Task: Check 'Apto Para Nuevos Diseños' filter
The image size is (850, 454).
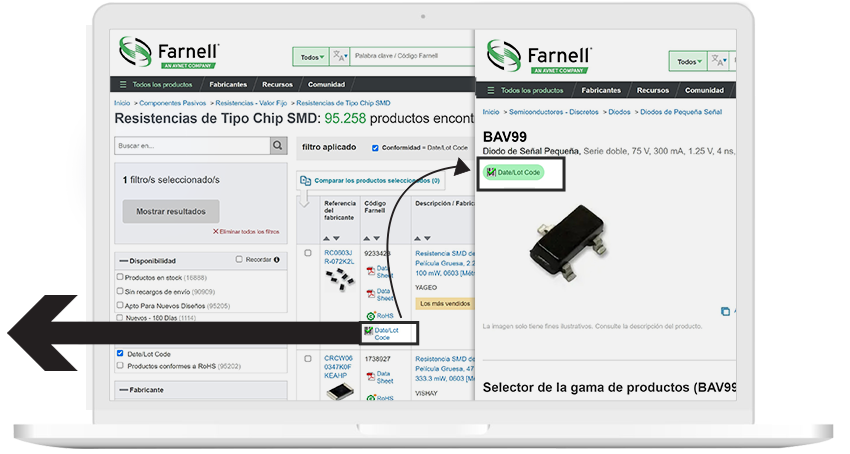Action: 120,305
